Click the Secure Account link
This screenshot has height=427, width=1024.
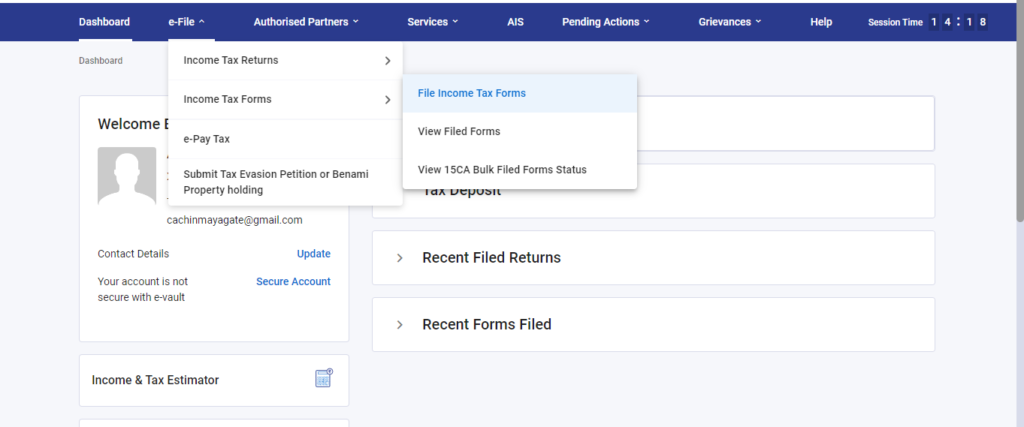click(293, 282)
